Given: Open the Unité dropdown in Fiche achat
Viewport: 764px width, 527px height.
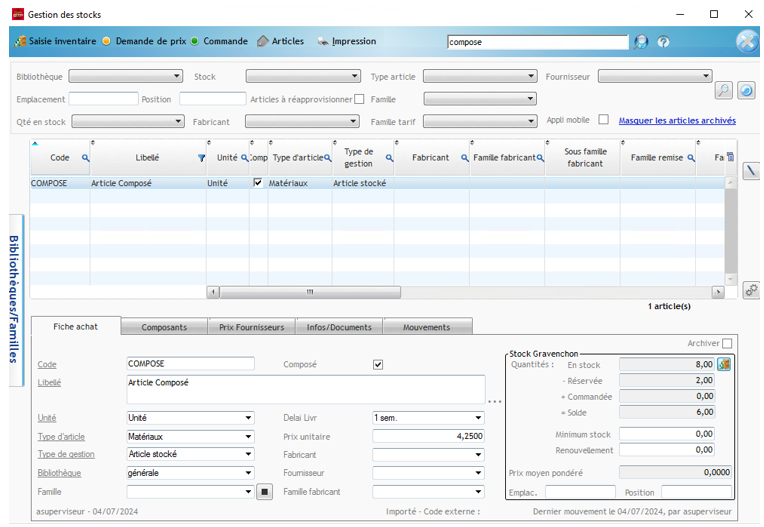Looking at the screenshot, I should pyautogui.click(x=190, y=418).
